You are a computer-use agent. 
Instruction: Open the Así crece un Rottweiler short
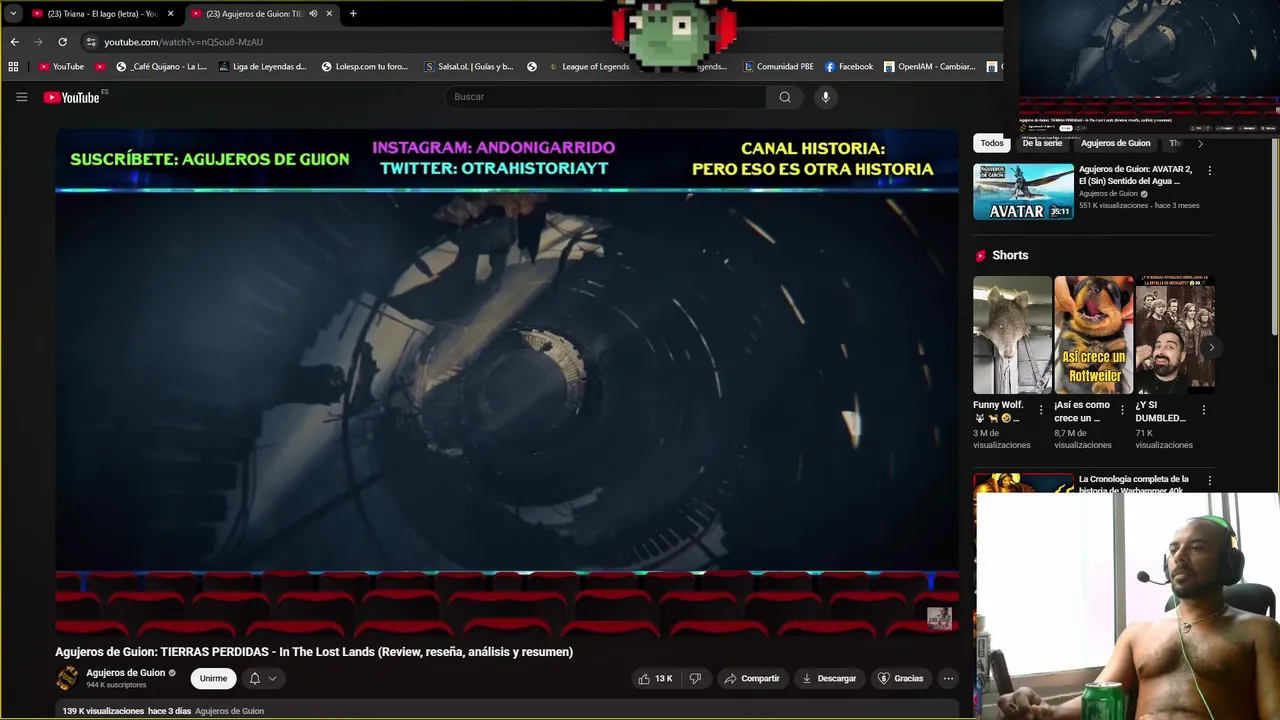pos(1093,335)
